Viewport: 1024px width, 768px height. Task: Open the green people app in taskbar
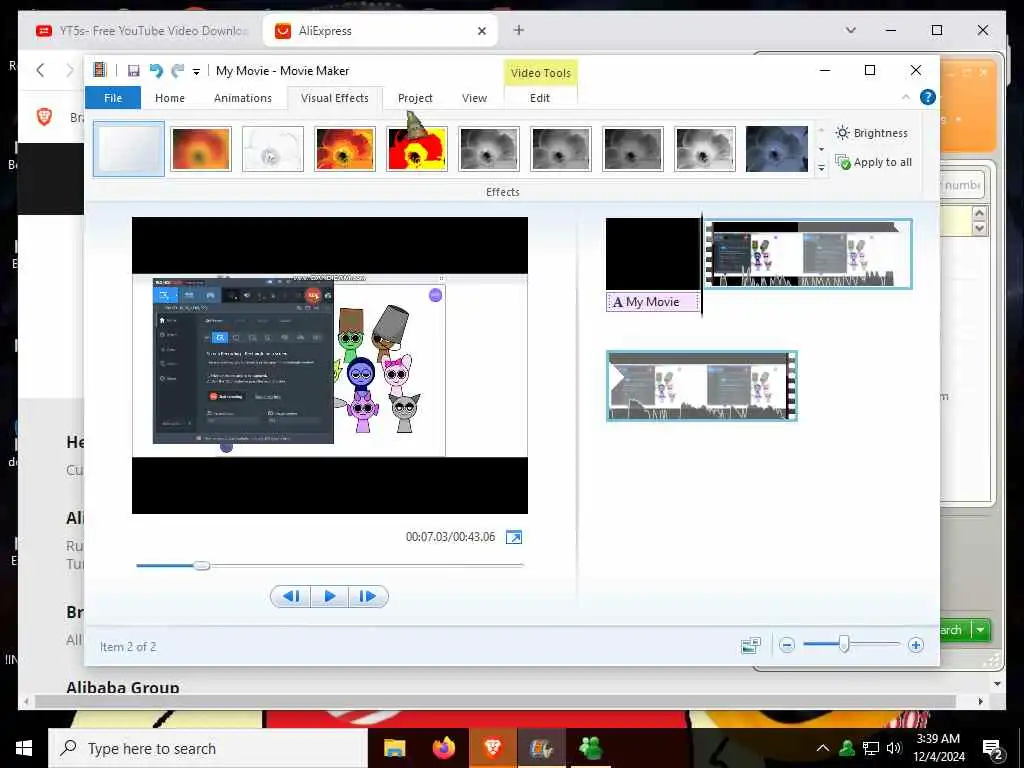[x=590, y=748]
